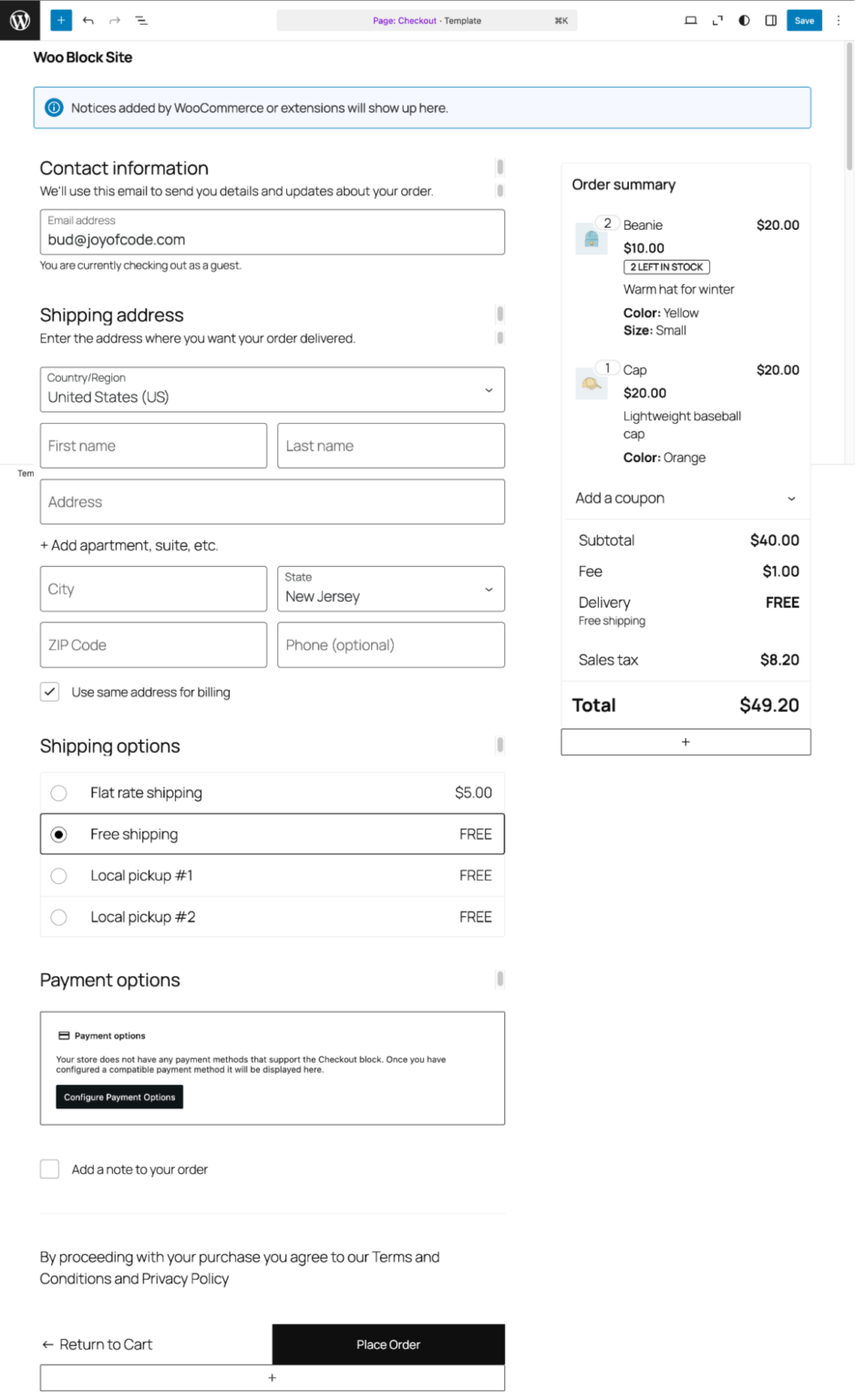The image size is (855, 1400).
Task: Open the block inserter with blue plus icon
Action: click(x=60, y=20)
